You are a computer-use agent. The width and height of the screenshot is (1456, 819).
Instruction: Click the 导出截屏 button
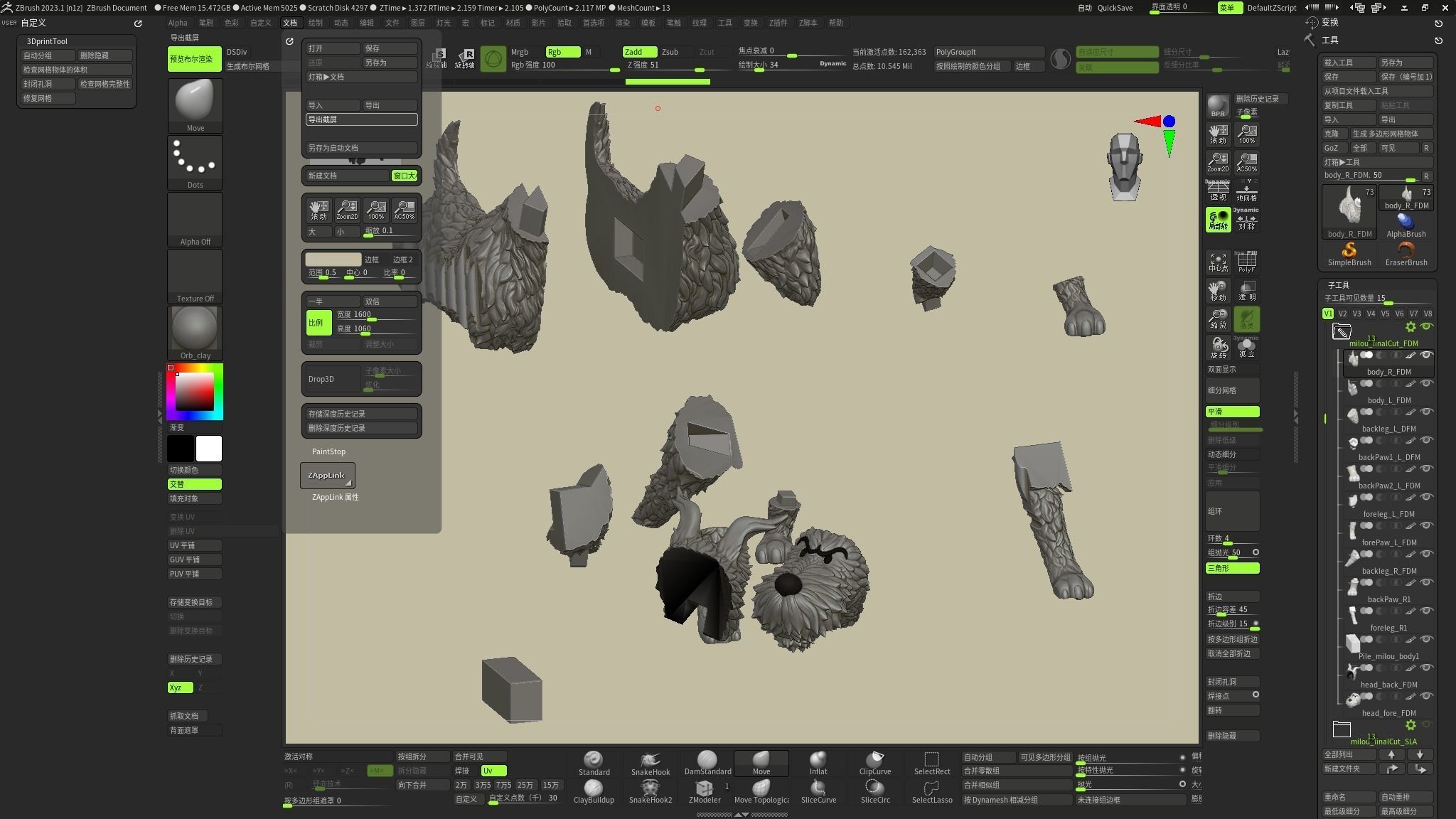tap(361, 119)
